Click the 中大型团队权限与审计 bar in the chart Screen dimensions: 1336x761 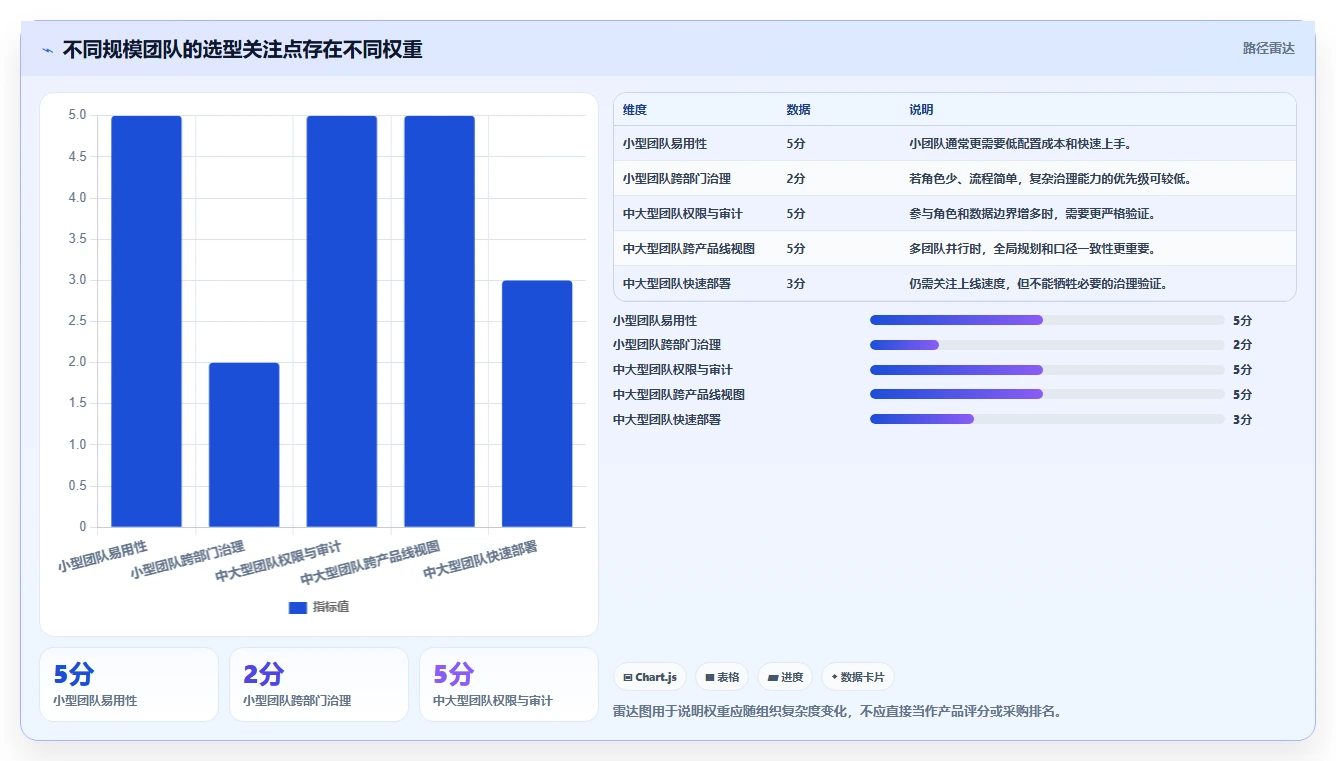coord(342,321)
